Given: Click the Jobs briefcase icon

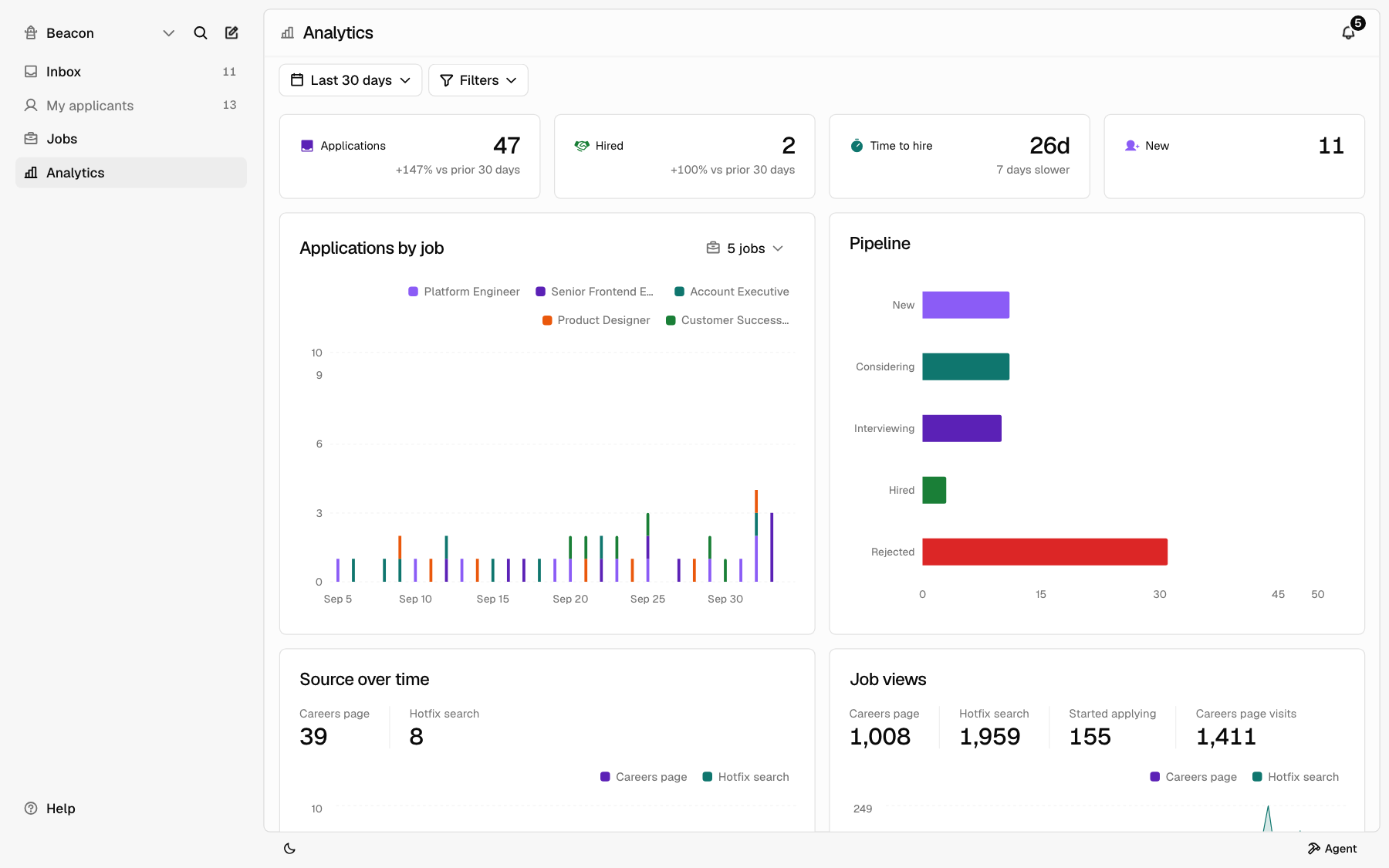Looking at the screenshot, I should click(x=31, y=139).
